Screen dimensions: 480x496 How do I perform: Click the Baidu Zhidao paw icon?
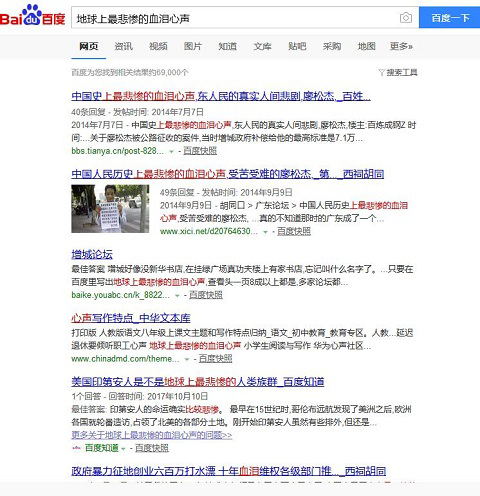tap(76, 448)
